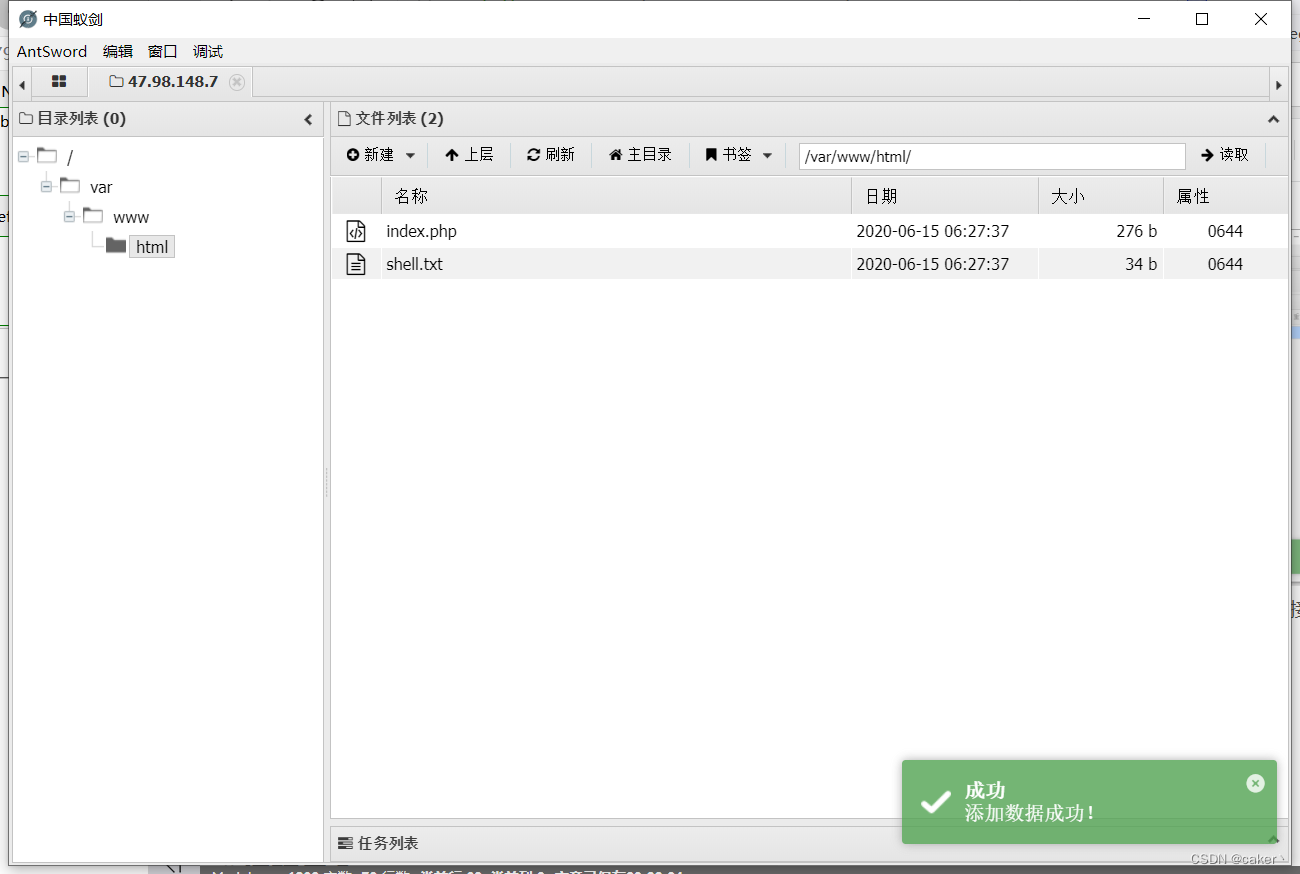Sort by the 名称 column header
The height and width of the screenshot is (874, 1300).
(x=616, y=196)
